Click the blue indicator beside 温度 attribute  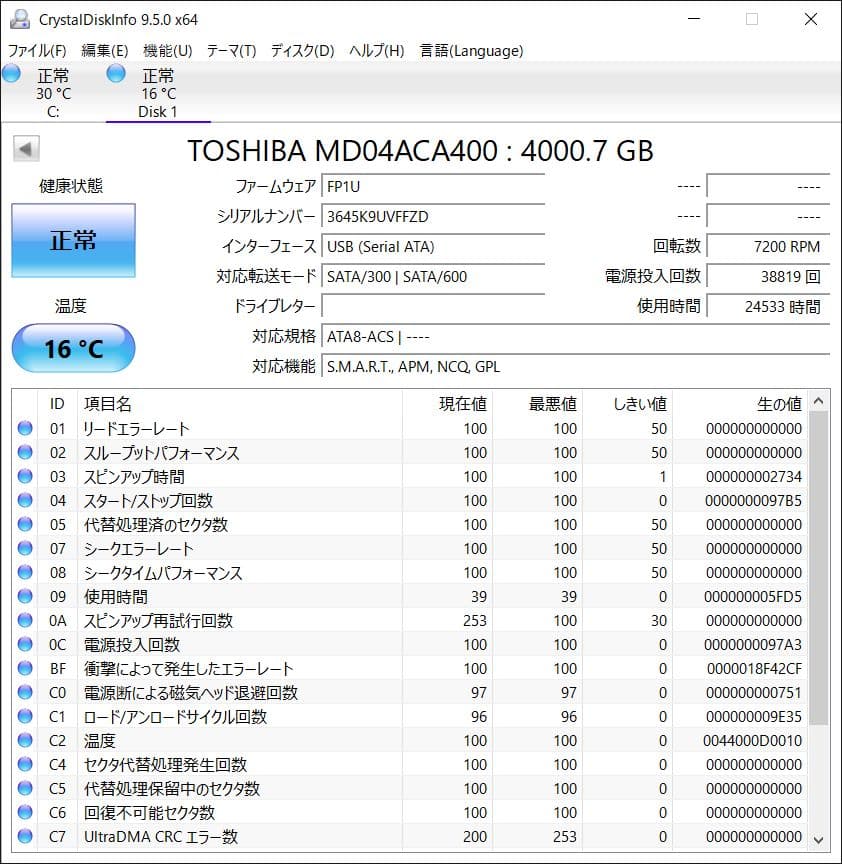coord(24,741)
